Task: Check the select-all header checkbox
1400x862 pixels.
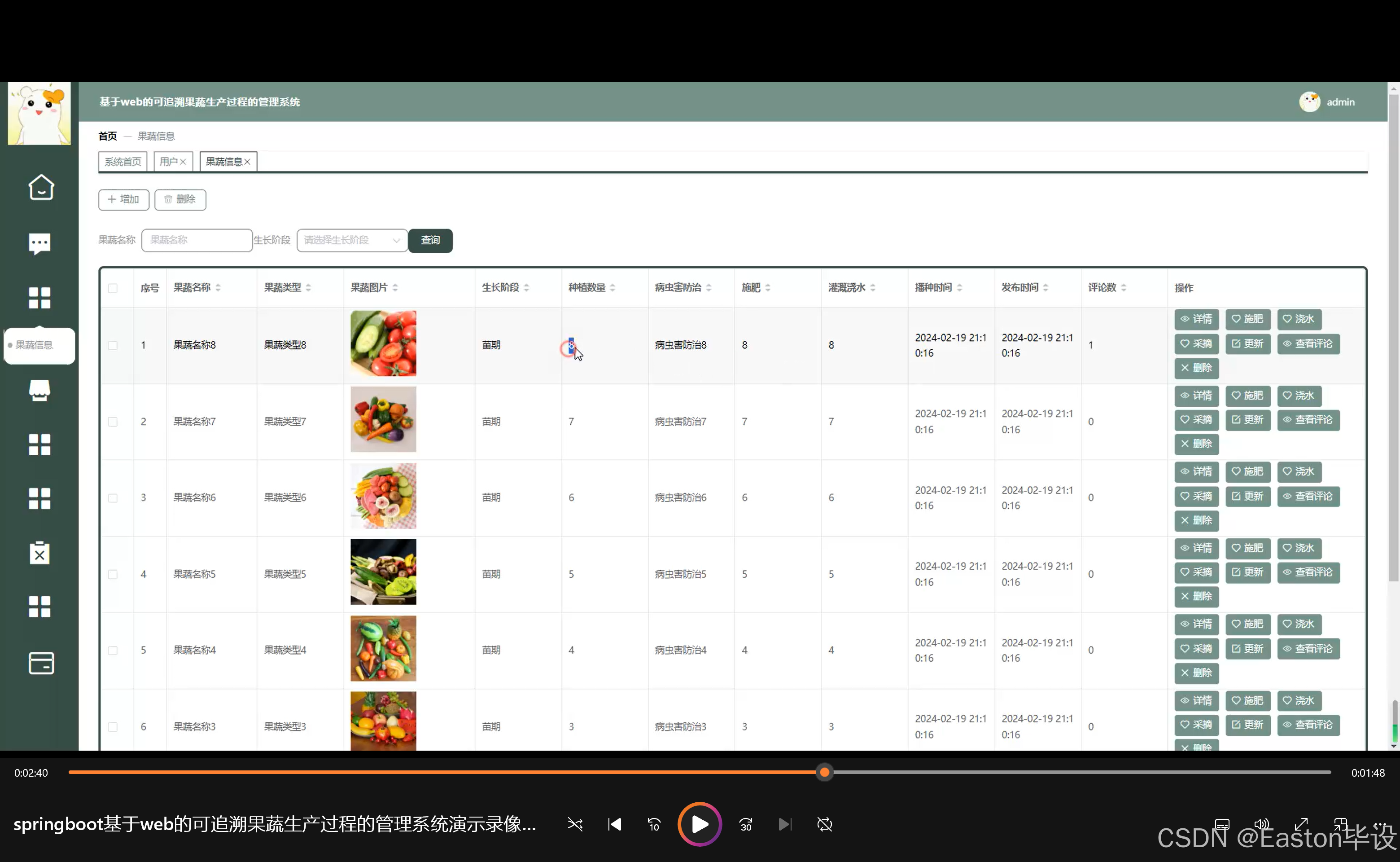Action: click(x=113, y=288)
